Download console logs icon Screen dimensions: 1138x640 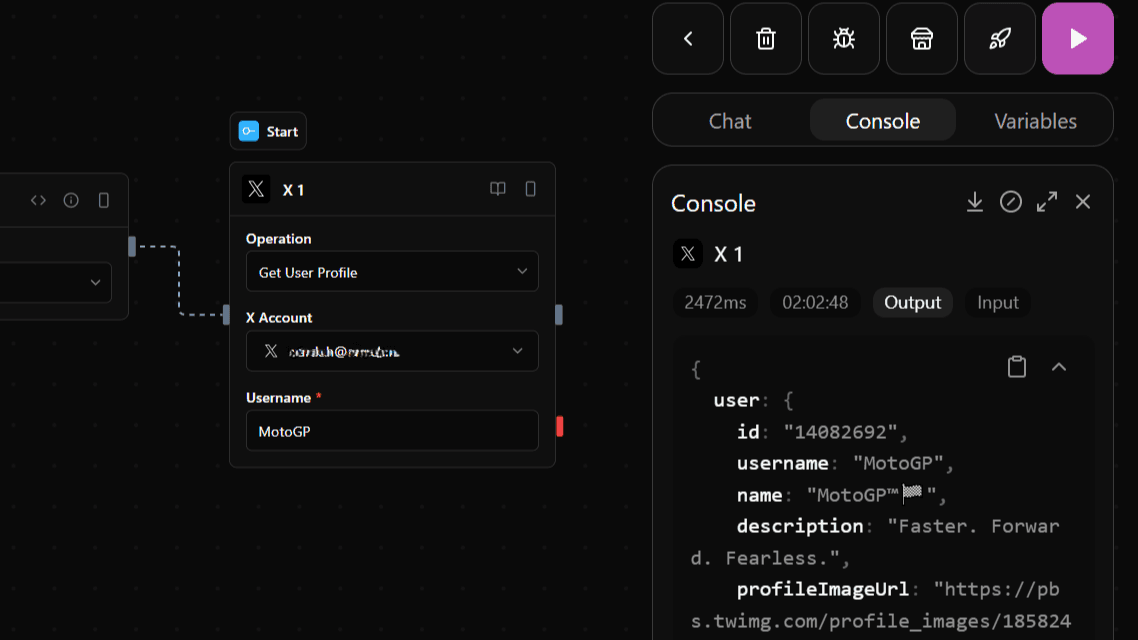tap(974, 202)
